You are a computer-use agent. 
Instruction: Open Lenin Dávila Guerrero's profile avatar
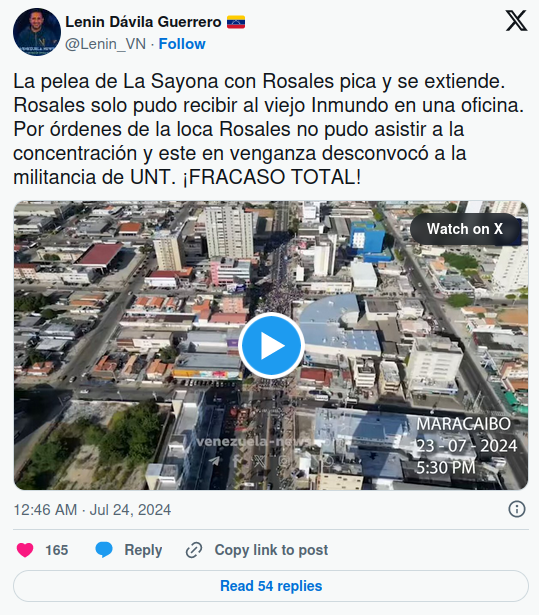[37, 32]
